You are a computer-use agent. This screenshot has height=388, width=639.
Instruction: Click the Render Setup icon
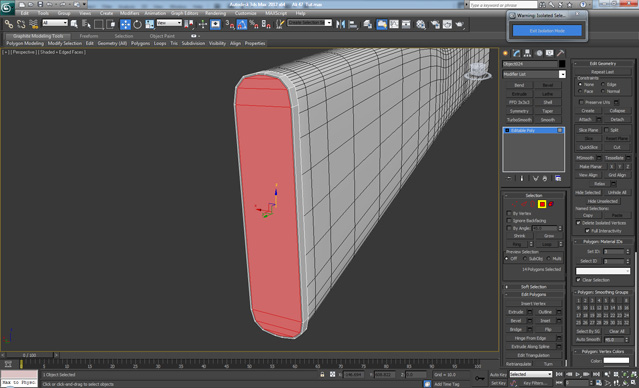tap(435, 24)
